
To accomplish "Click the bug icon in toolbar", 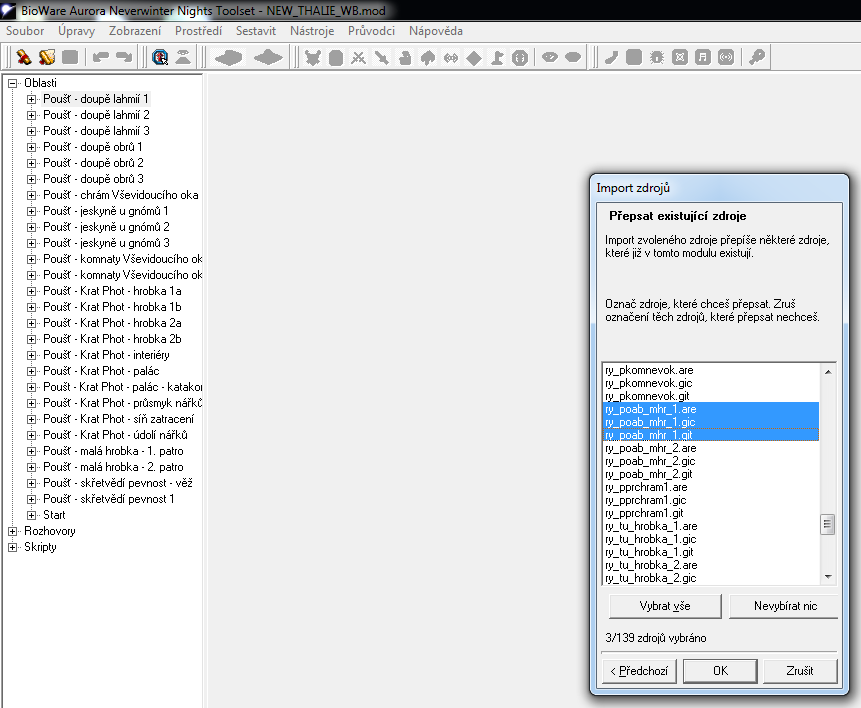I will click(657, 57).
